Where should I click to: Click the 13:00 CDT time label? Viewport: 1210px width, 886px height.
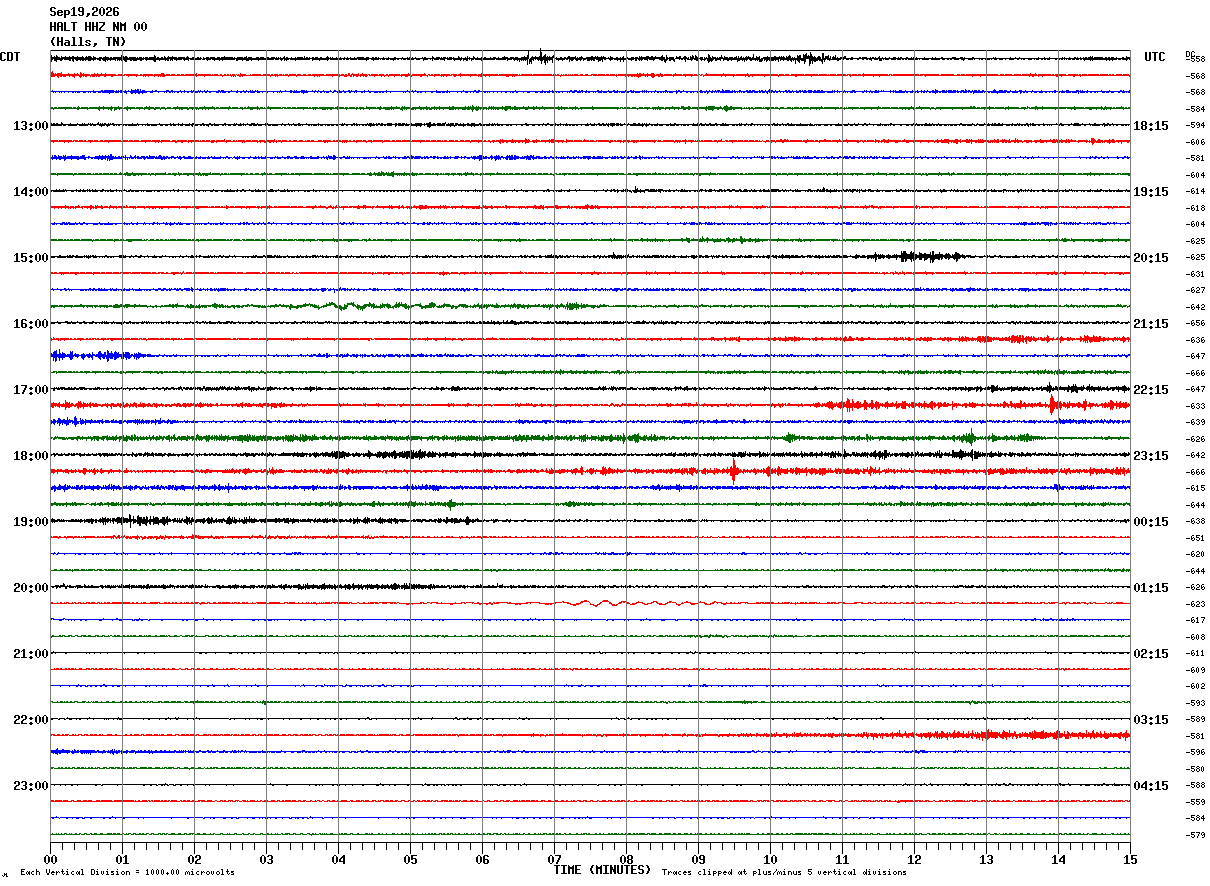(31, 126)
